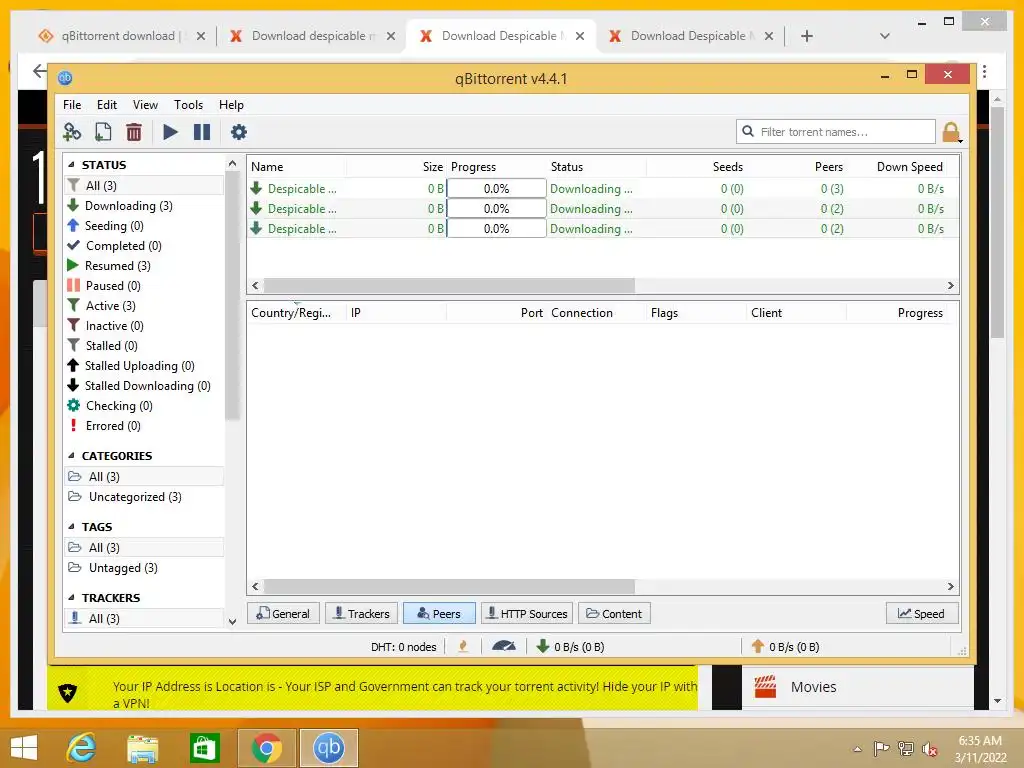
Task: Switch to the Trackers tab
Action: (x=361, y=614)
